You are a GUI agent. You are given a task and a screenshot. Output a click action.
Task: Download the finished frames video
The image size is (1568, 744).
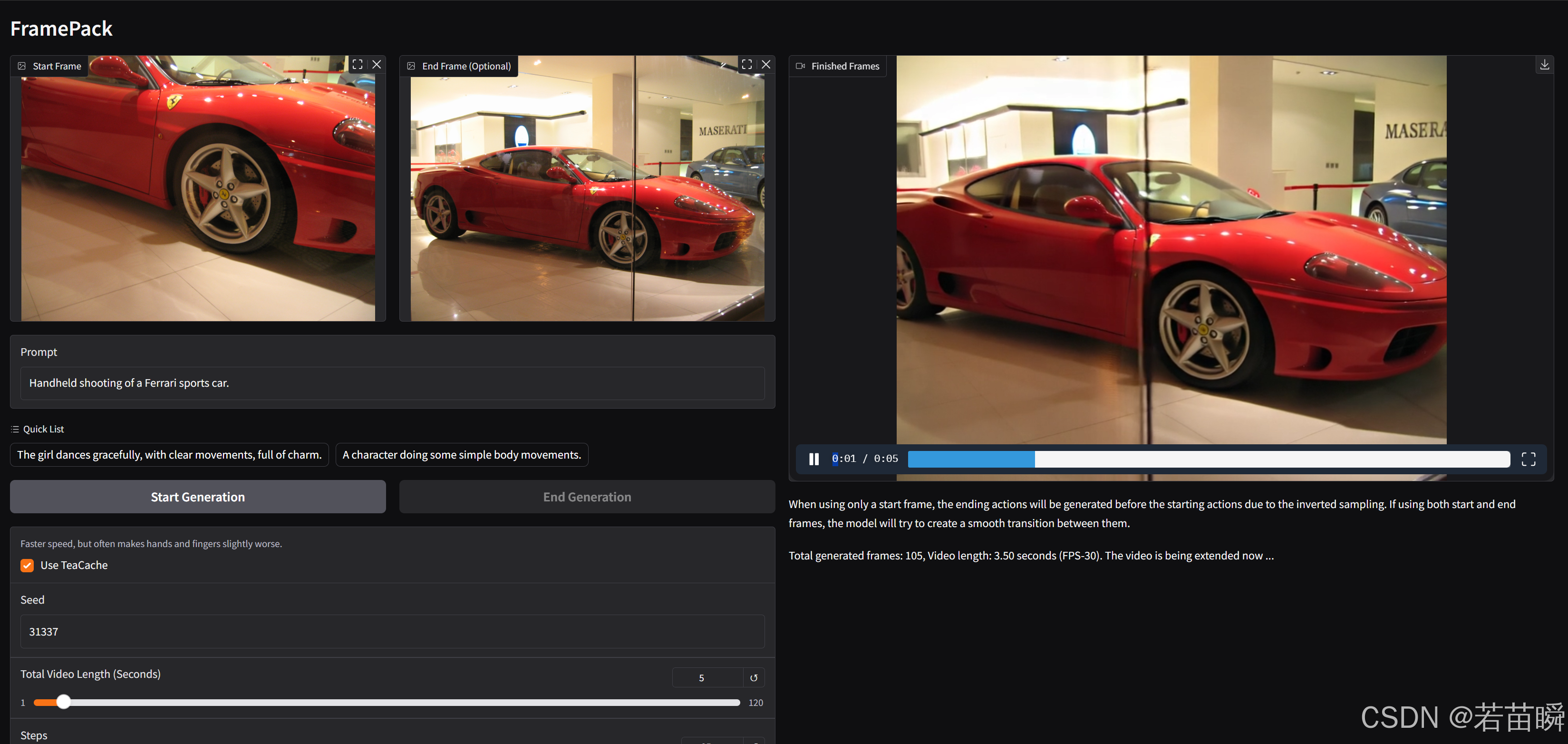1544,65
